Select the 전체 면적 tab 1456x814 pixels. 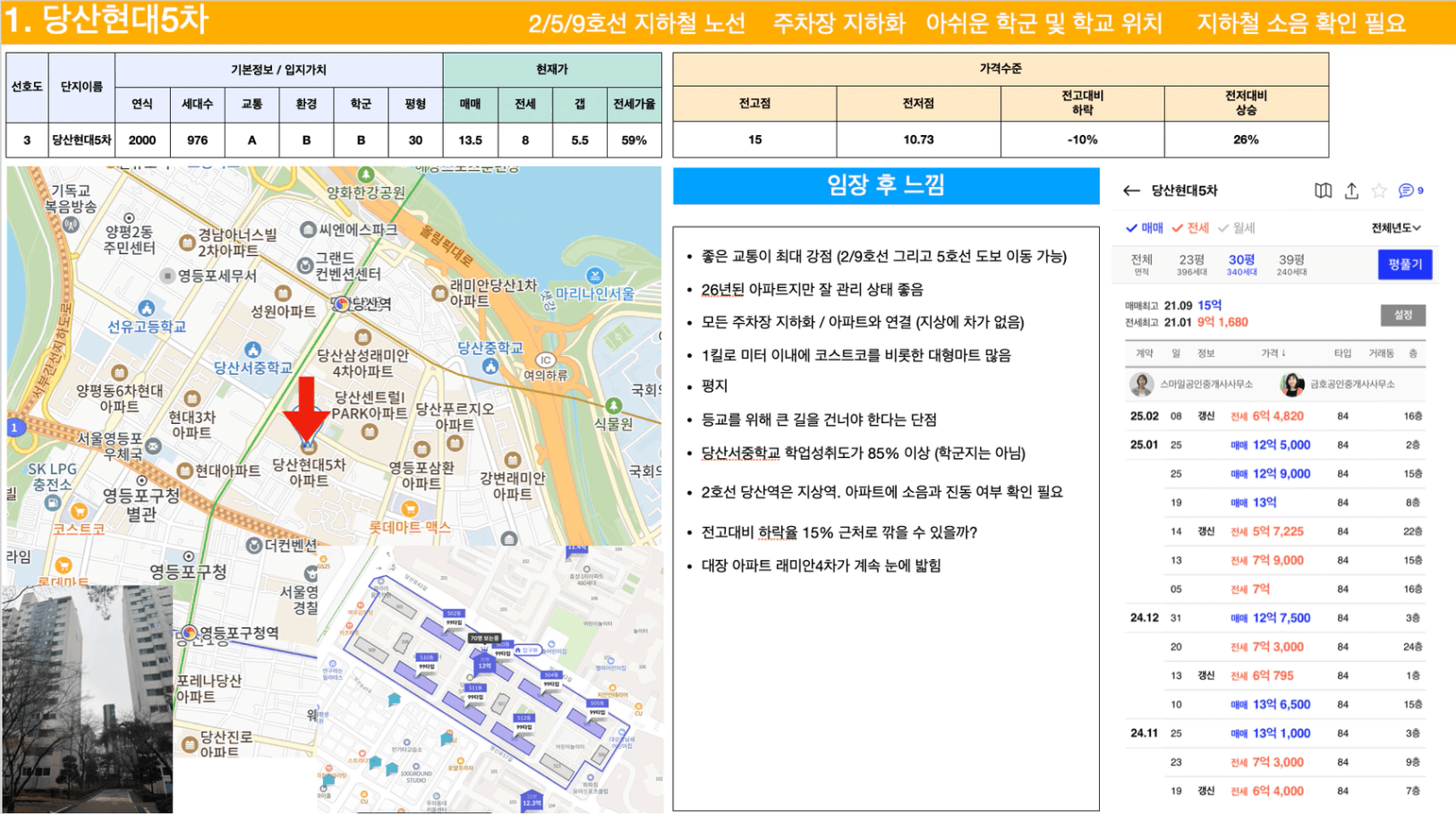1141,264
